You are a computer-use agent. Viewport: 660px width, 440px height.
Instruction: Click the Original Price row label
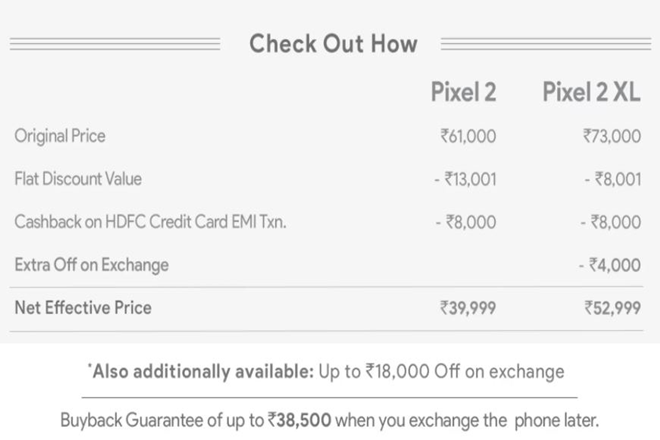[x=60, y=135]
